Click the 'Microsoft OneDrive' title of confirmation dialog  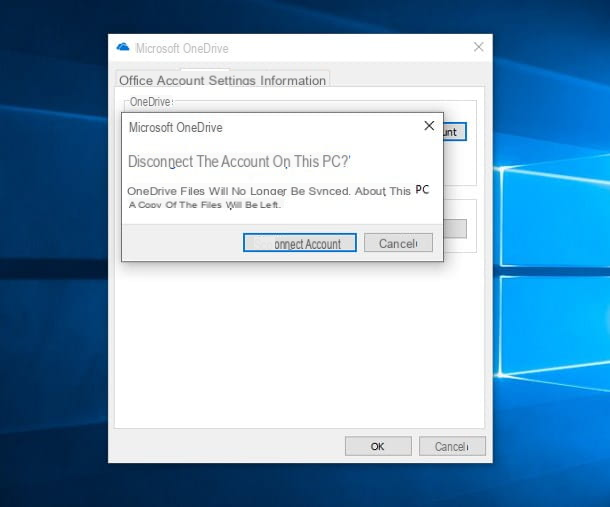click(175, 127)
